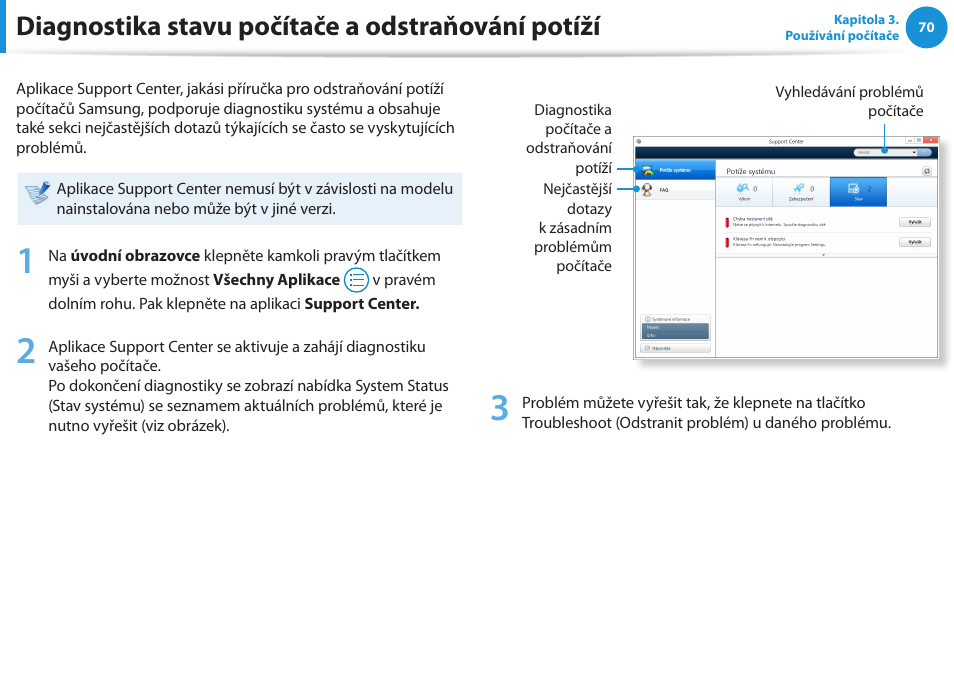
Task: Close the Support Center window
Action: [930, 141]
